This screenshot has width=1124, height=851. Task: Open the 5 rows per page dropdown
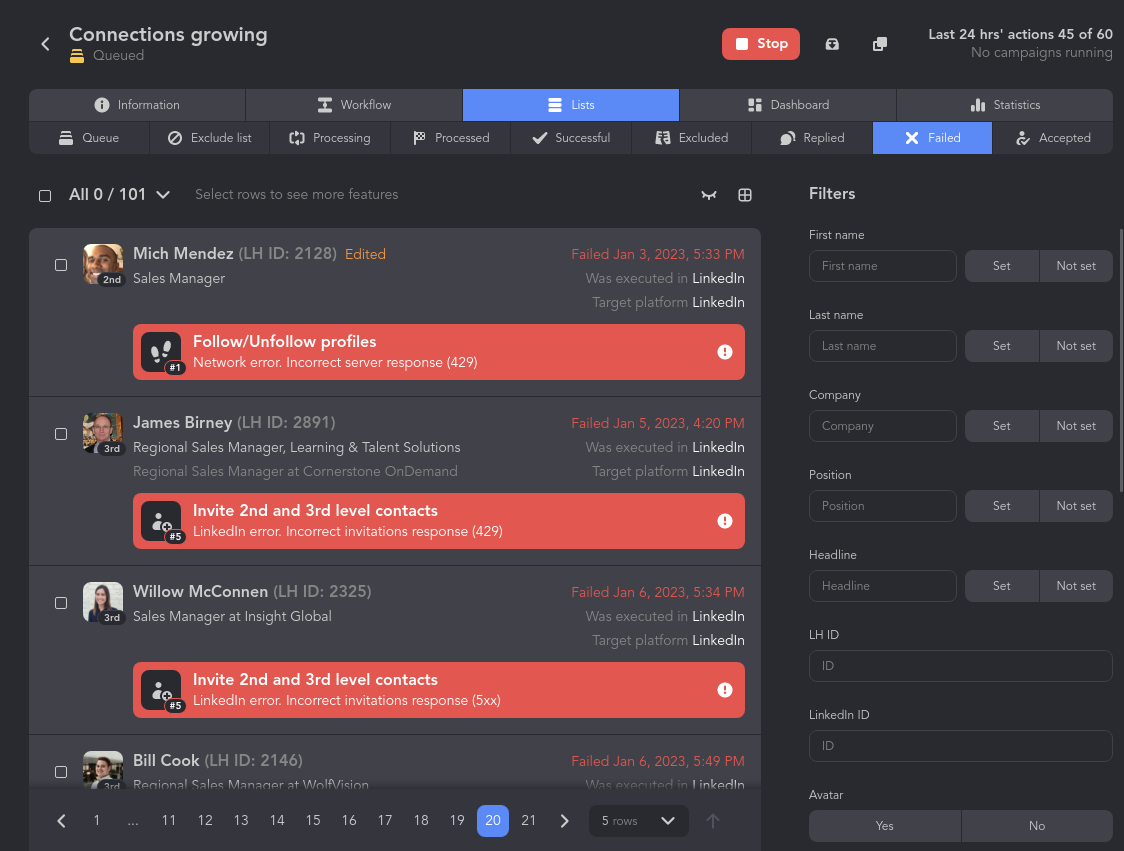[639, 821]
